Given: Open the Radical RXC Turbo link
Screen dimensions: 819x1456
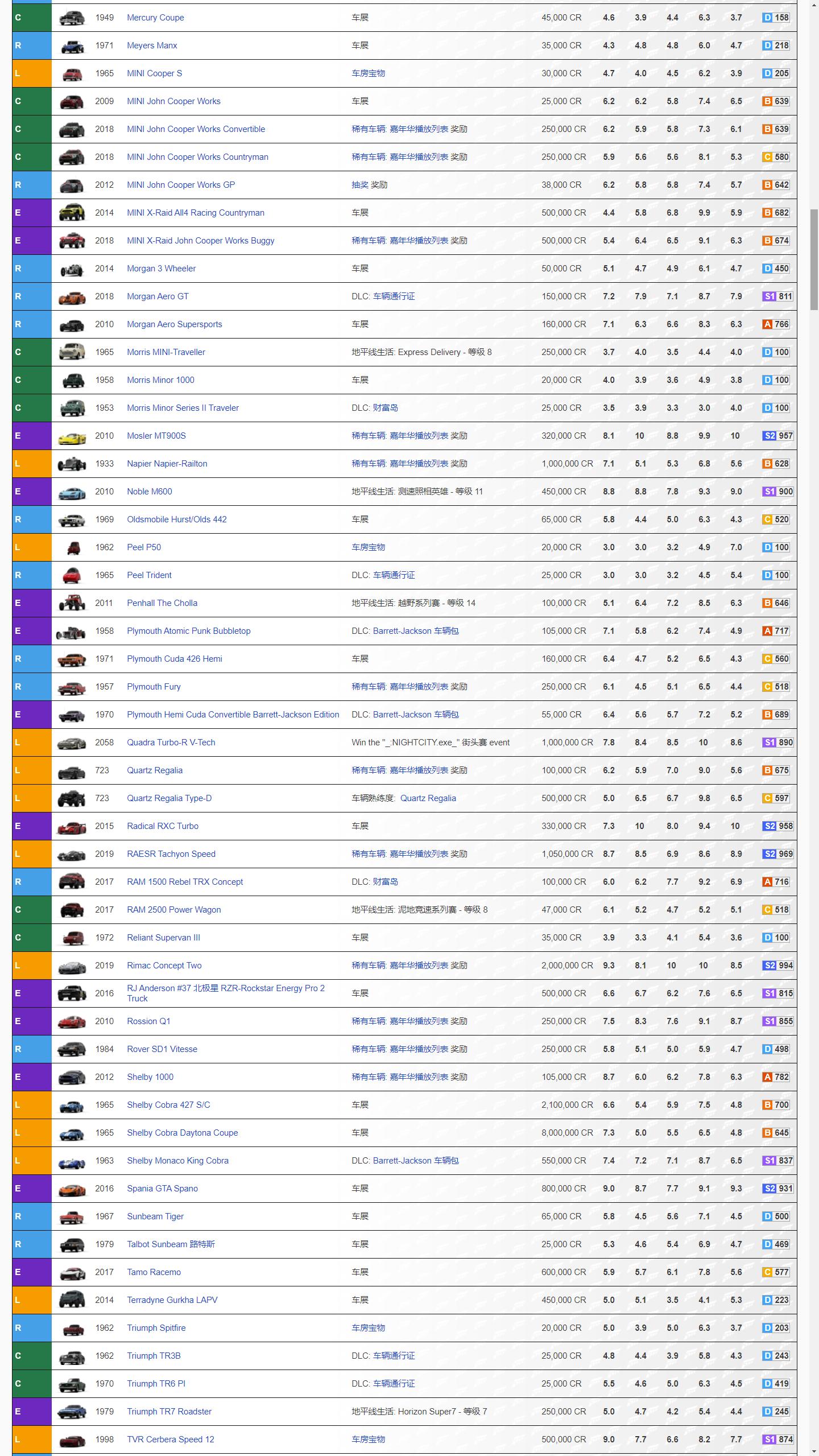Looking at the screenshot, I should coord(162,826).
